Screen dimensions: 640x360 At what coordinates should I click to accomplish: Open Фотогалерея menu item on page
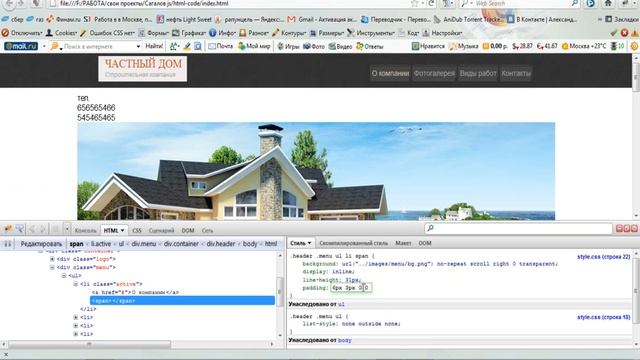point(434,73)
